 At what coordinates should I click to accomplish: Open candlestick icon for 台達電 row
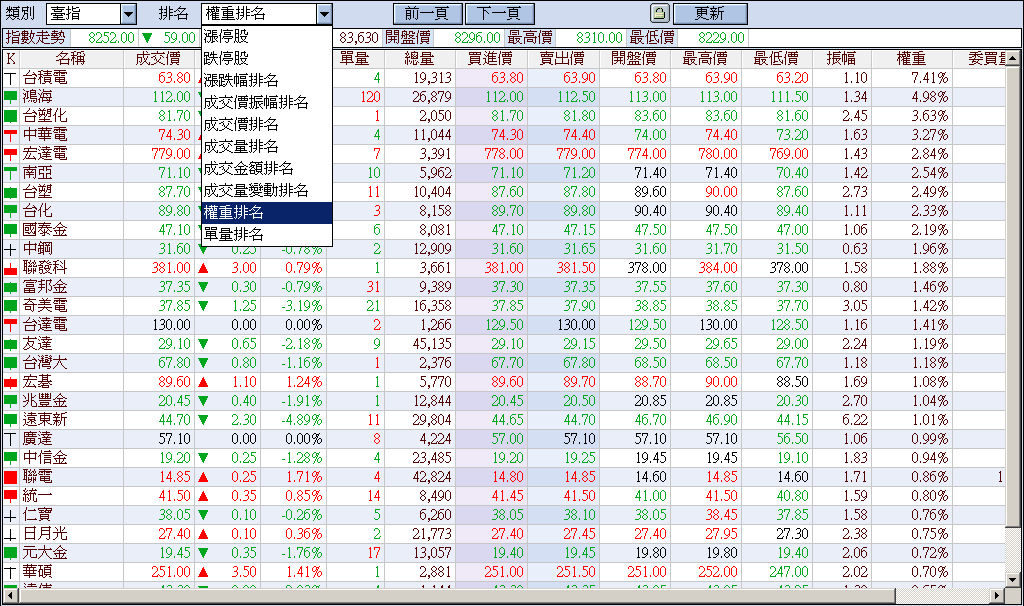point(10,325)
